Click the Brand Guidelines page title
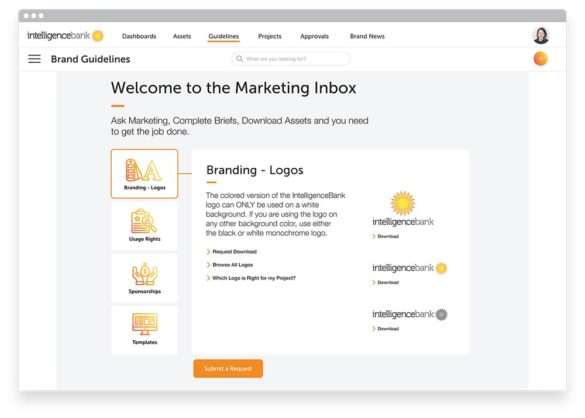The height and width of the screenshot is (418, 585). pyautogui.click(x=91, y=59)
